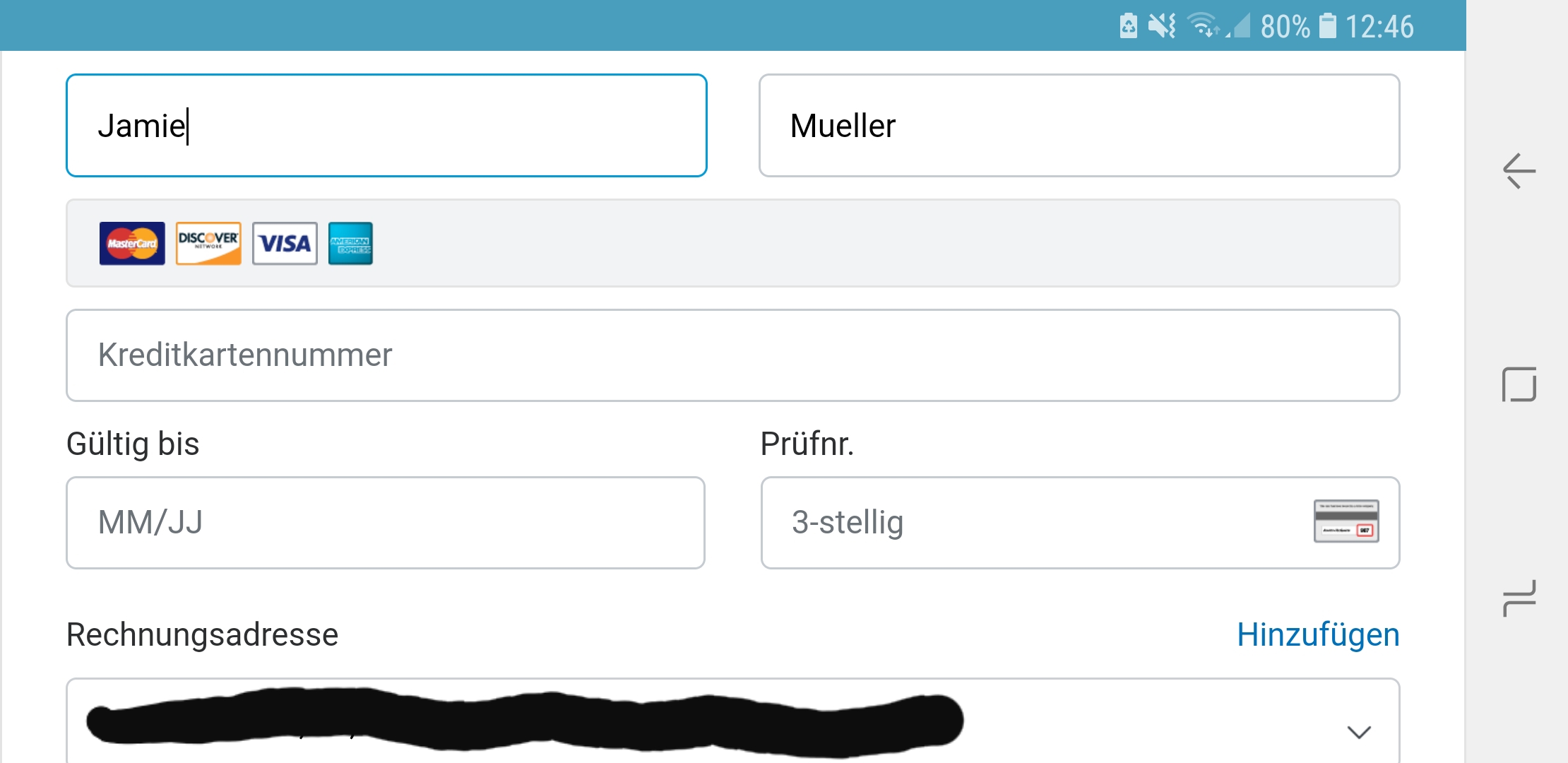
Task: Select the MM/JJ expiry date field
Action: 386,523
